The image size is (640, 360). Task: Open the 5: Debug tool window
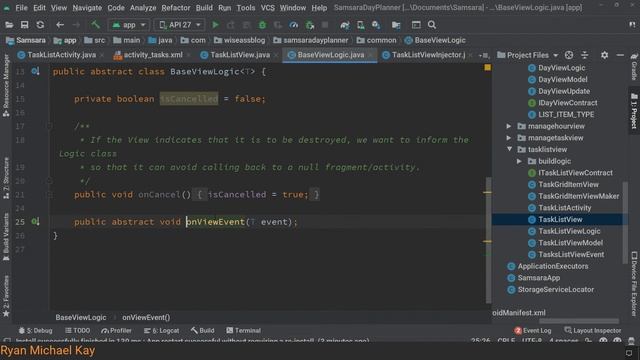36,330
